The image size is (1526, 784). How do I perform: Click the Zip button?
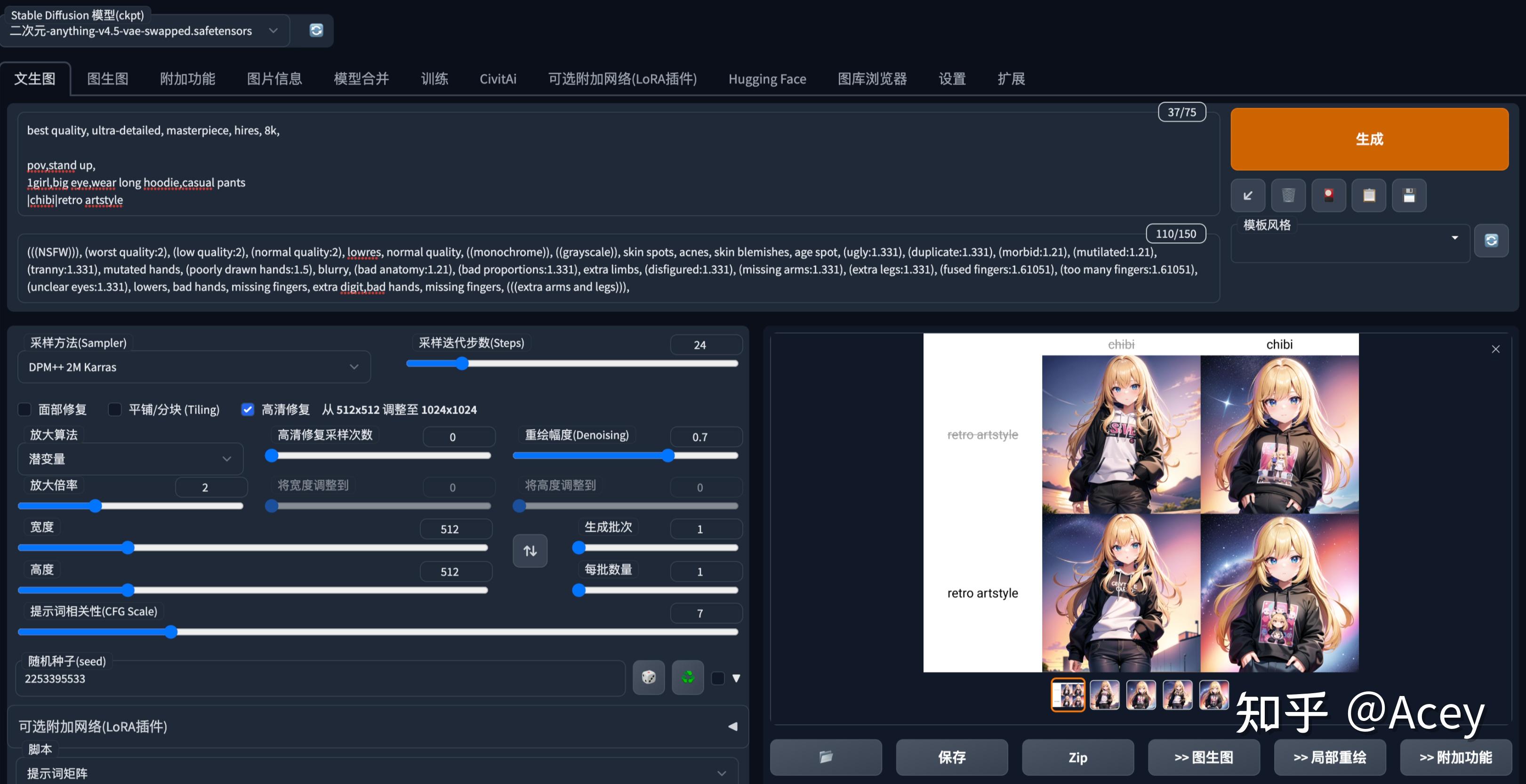[1077, 757]
